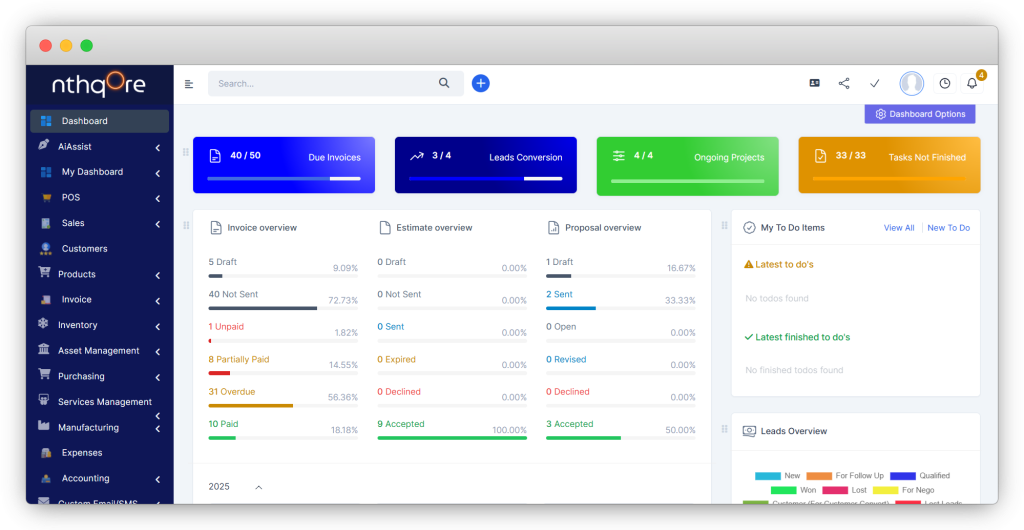Click the Leads Conversion progress bar
1024x530 pixels.
pos(486,178)
